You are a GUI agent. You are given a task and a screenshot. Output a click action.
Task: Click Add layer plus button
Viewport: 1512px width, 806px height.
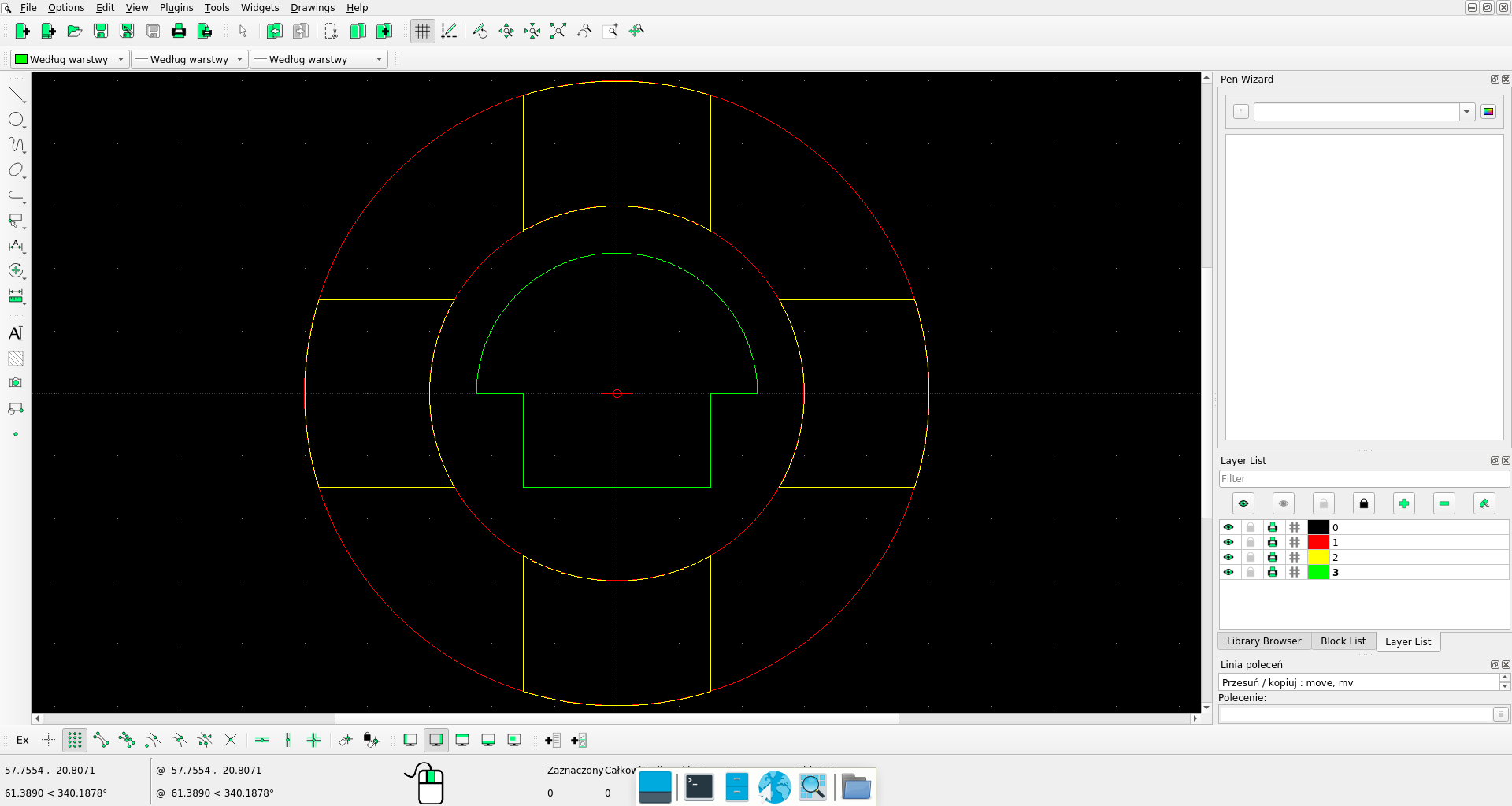point(1404,503)
